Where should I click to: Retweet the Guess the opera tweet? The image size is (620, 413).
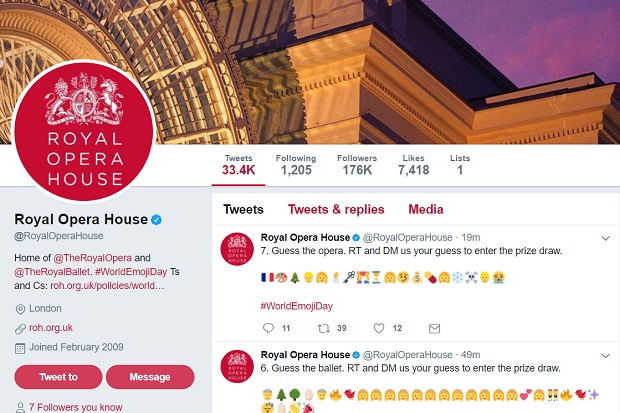click(x=324, y=328)
